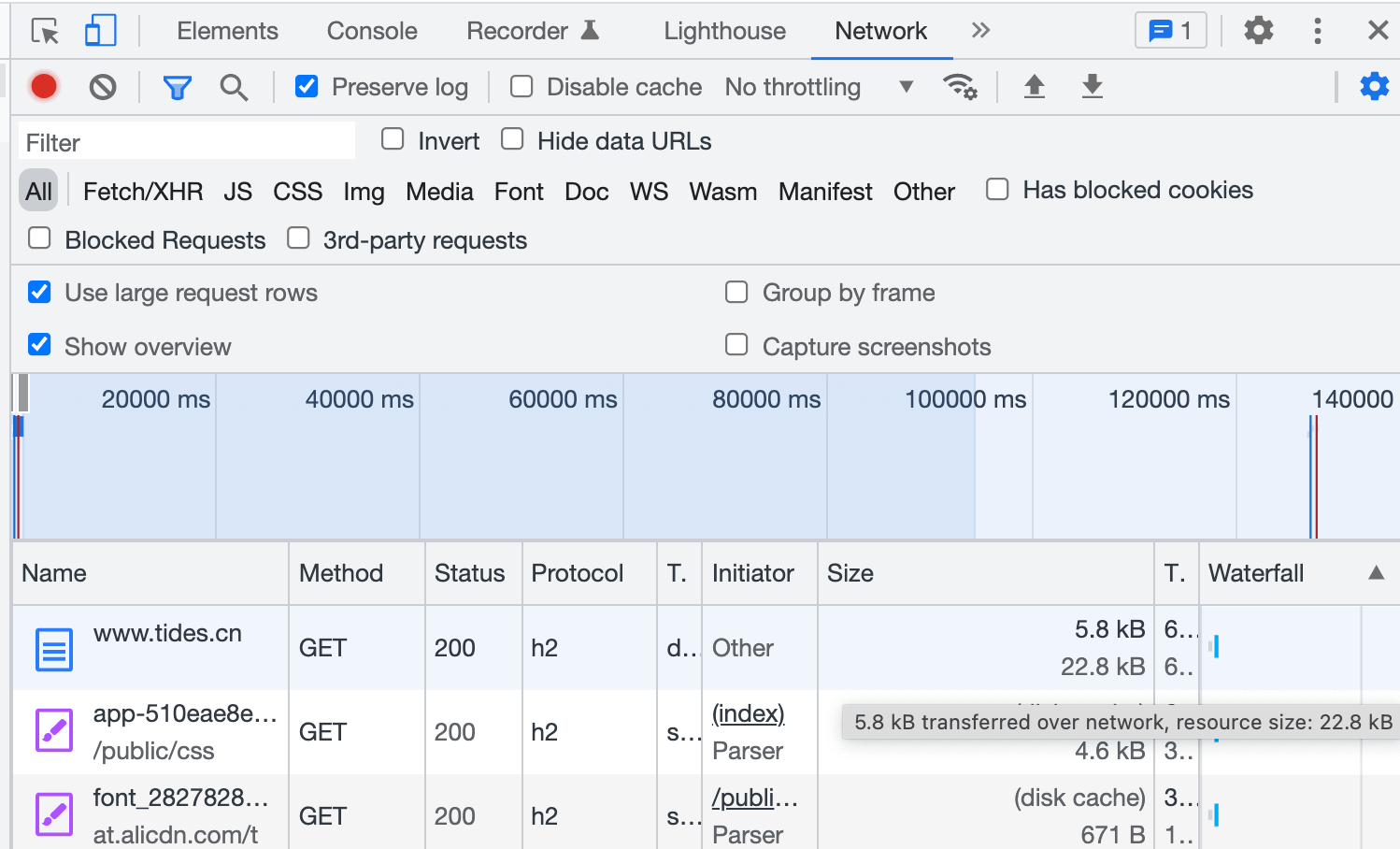Filter requests by Fetch/XHR
The image size is (1400, 849).
coord(143,192)
